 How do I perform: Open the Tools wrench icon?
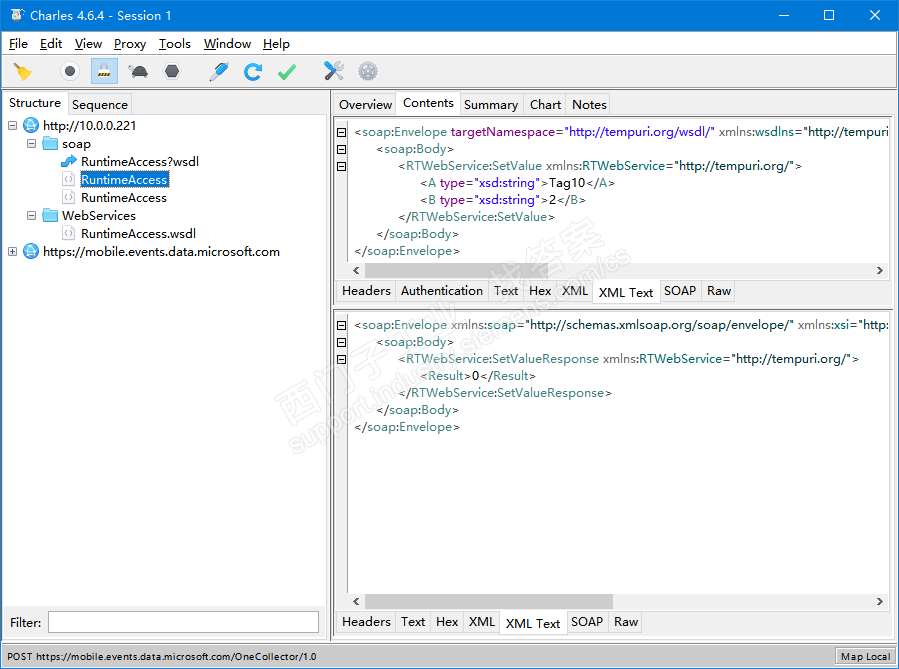point(334,71)
